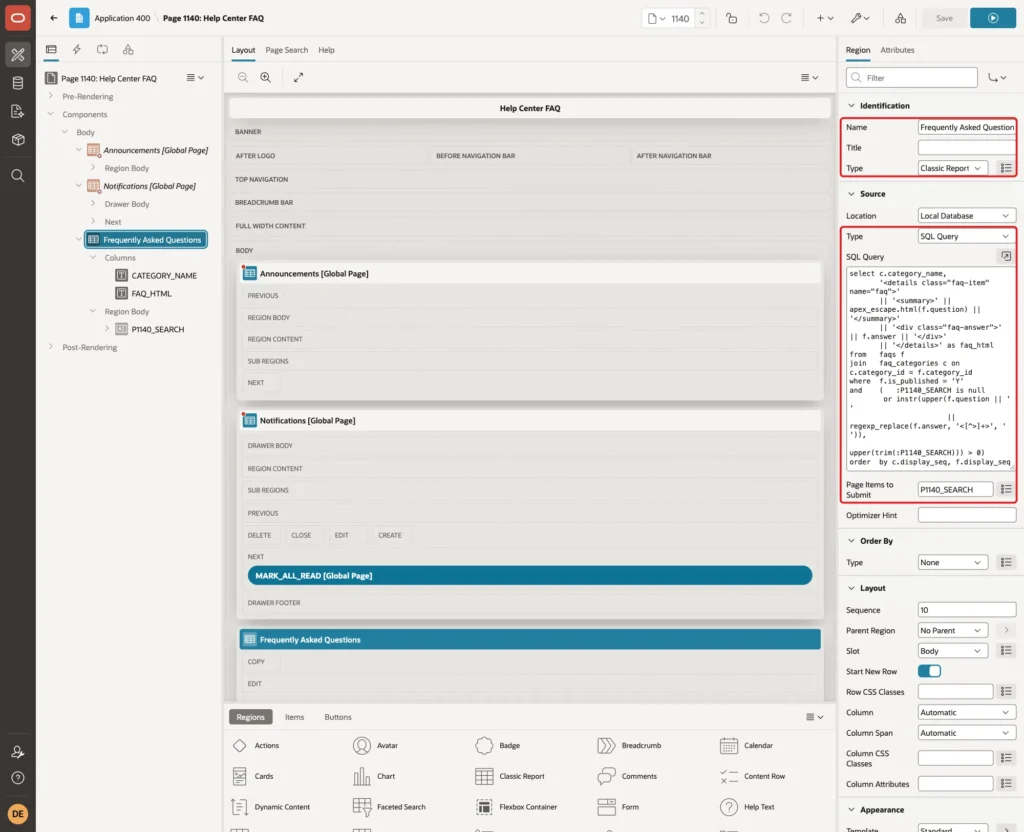Click the Save button

click(944, 18)
